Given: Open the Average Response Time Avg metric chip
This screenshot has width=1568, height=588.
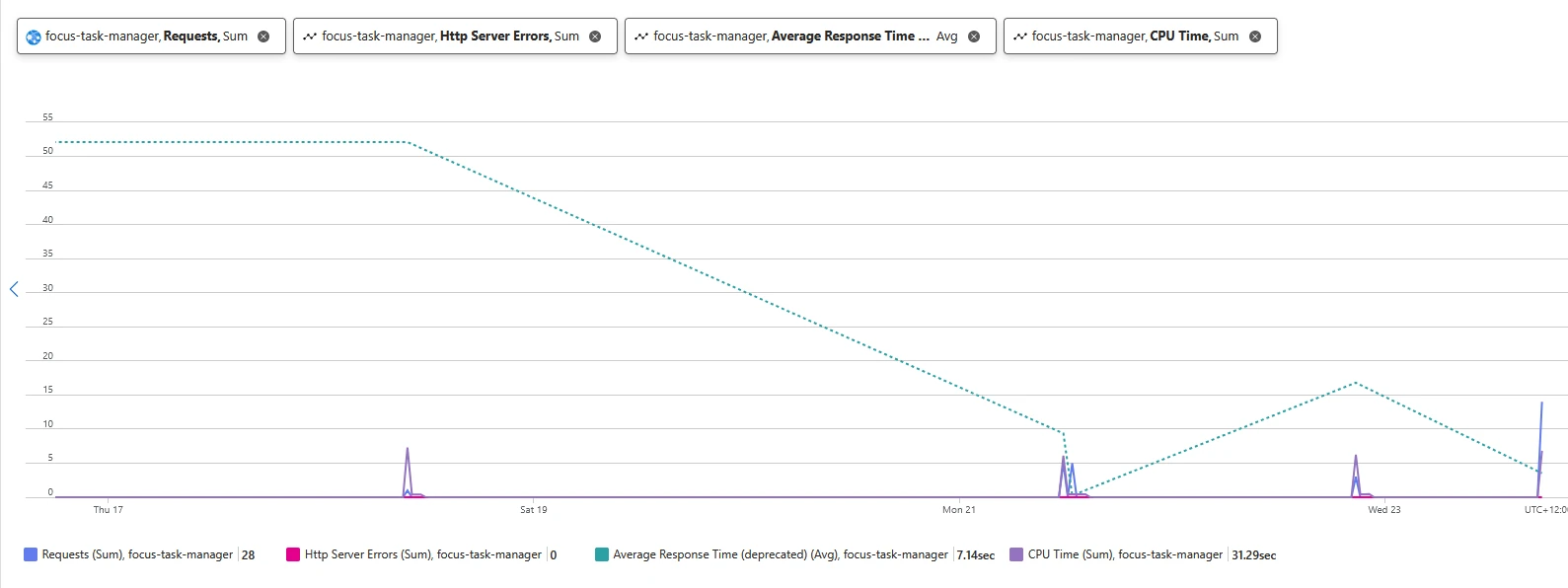Looking at the screenshot, I should coord(810,37).
